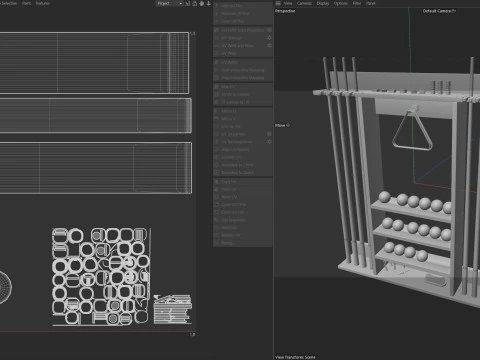Choose the Flip Sequence menu entry
Screen dimensions: 480x360
pyautogui.click(x=243, y=220)
